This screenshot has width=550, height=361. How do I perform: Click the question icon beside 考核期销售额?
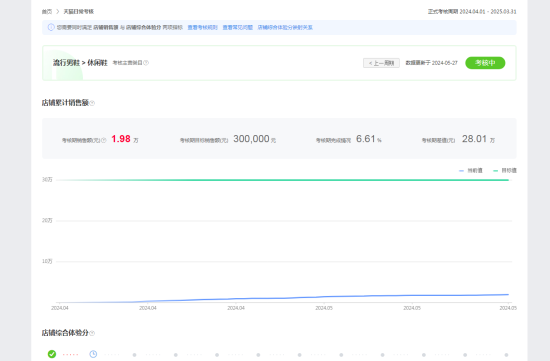point(104,140)
